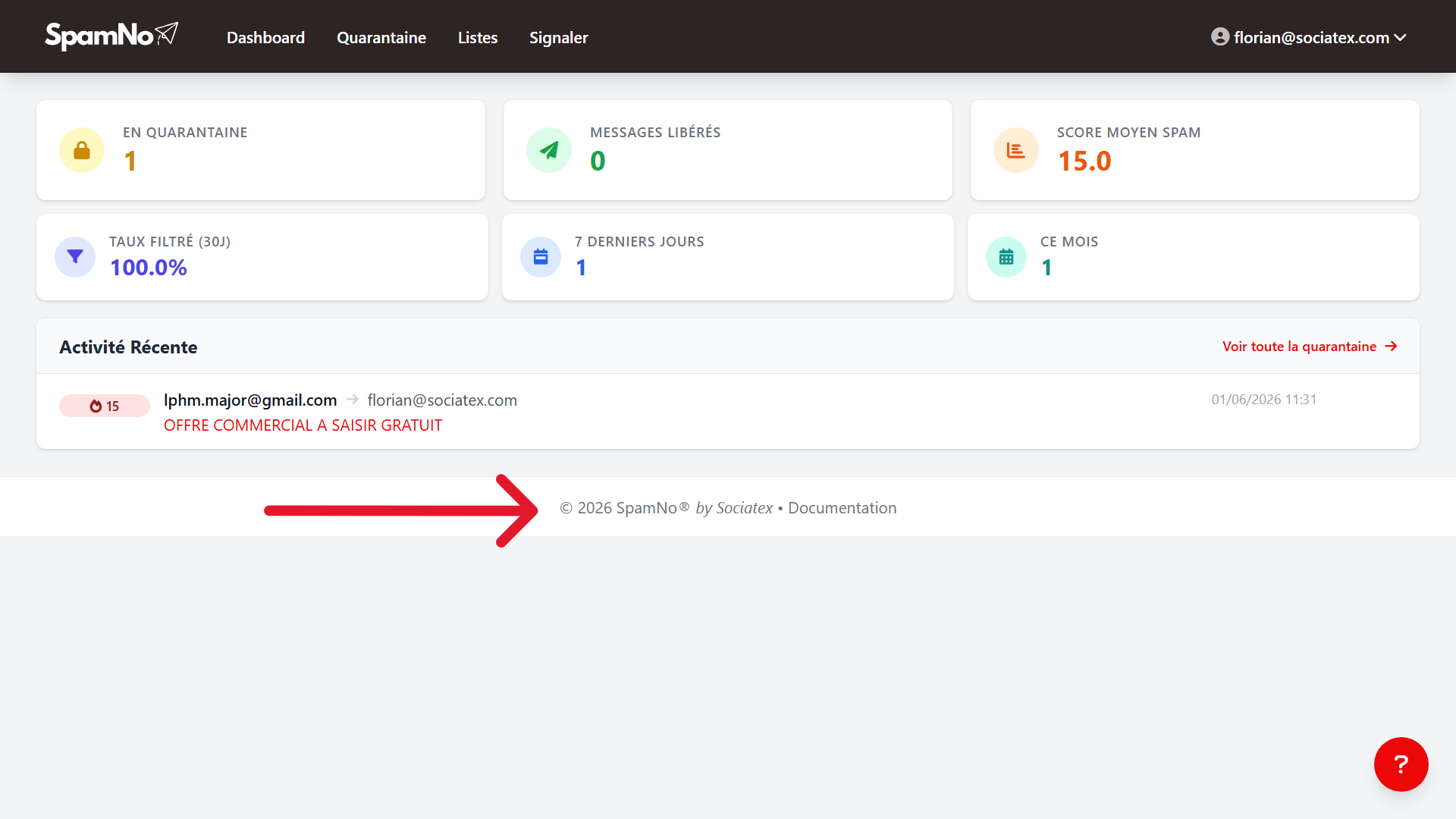Open the Documentation footer link
This screenshot has width=1456, height=819.
843,508
